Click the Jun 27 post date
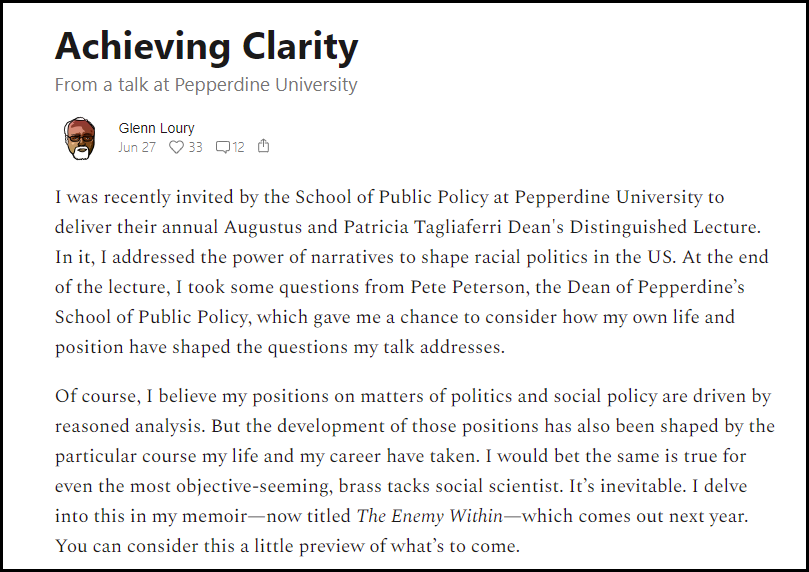Viewport: 809px width, 572px height. point(137,147)
